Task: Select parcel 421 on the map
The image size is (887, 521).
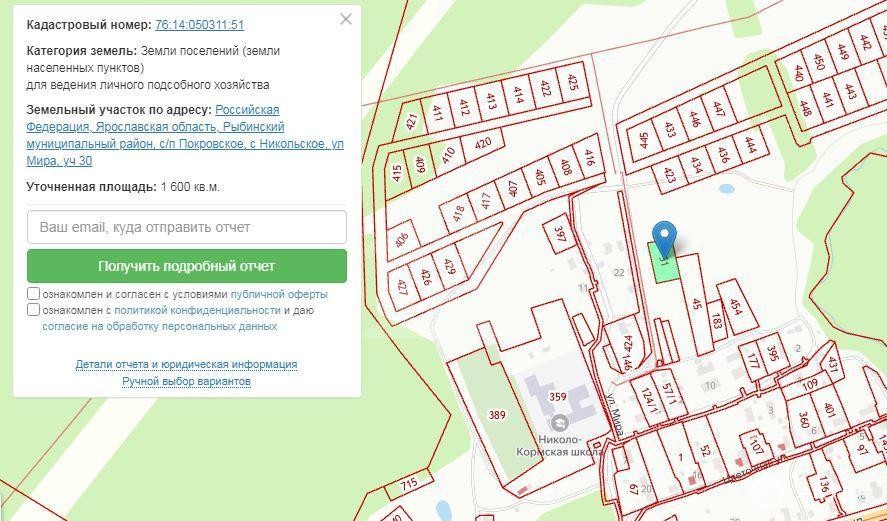Action: tap(411, 121)
